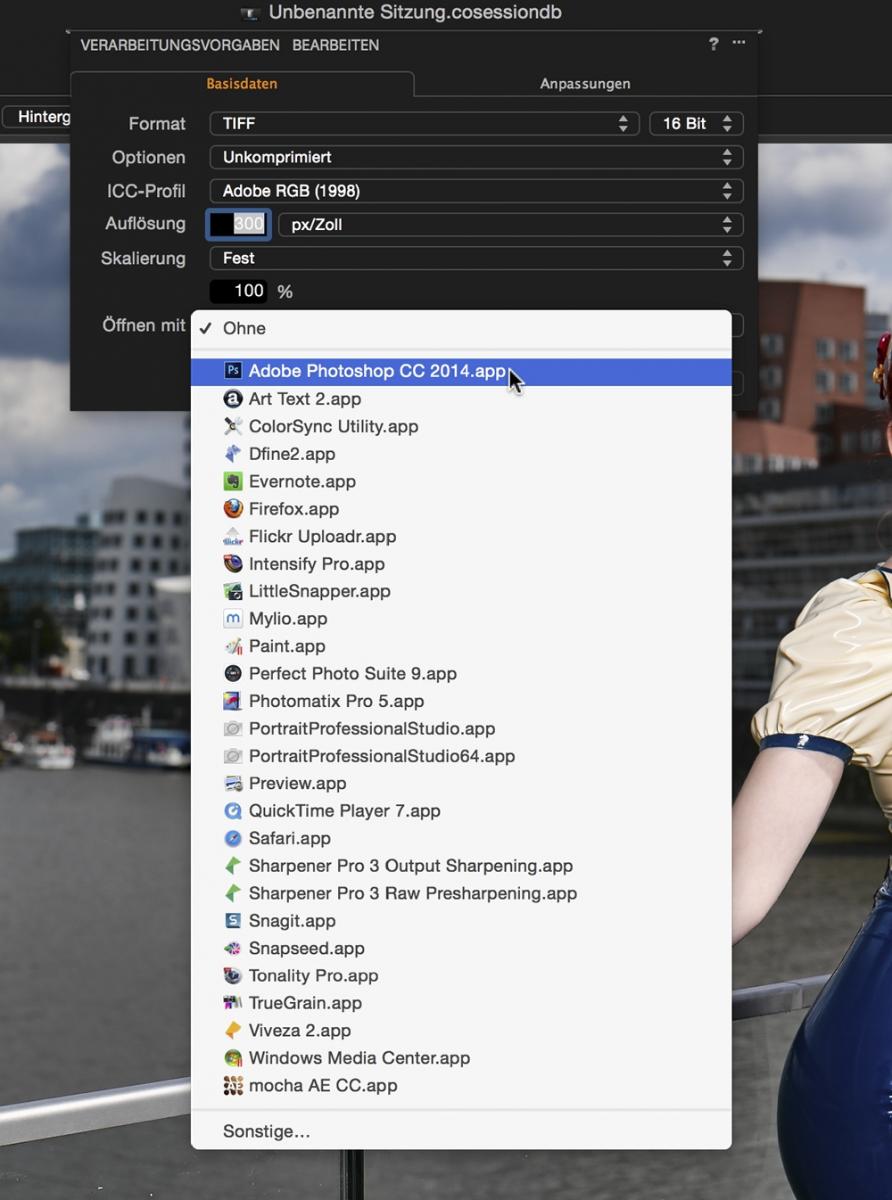Click the LittleSnapper icon

(233, 591)
